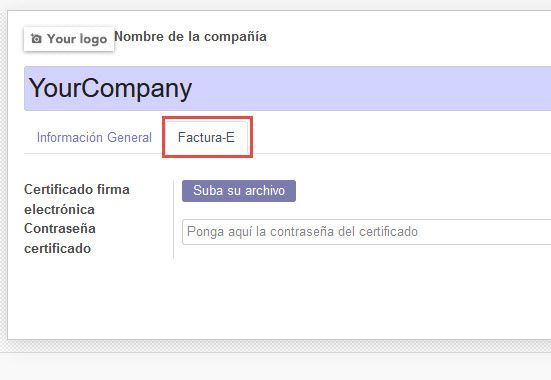This screenshot has height=380, width=551.
Task: Click the 'Ponga aquí la contraseña del certificado' placeholder
Action: click(302, 232)
